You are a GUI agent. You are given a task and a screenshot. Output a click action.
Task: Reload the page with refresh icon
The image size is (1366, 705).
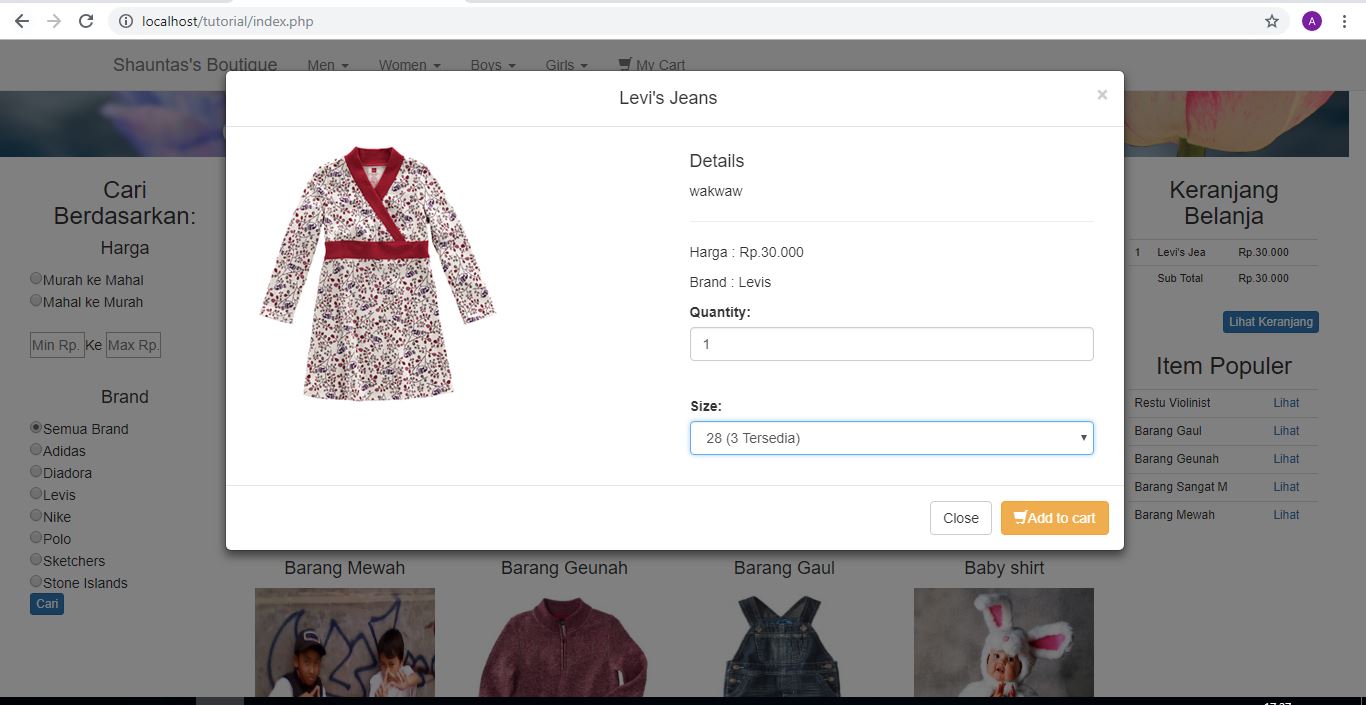pyautogui.click(x=86, y=21)
